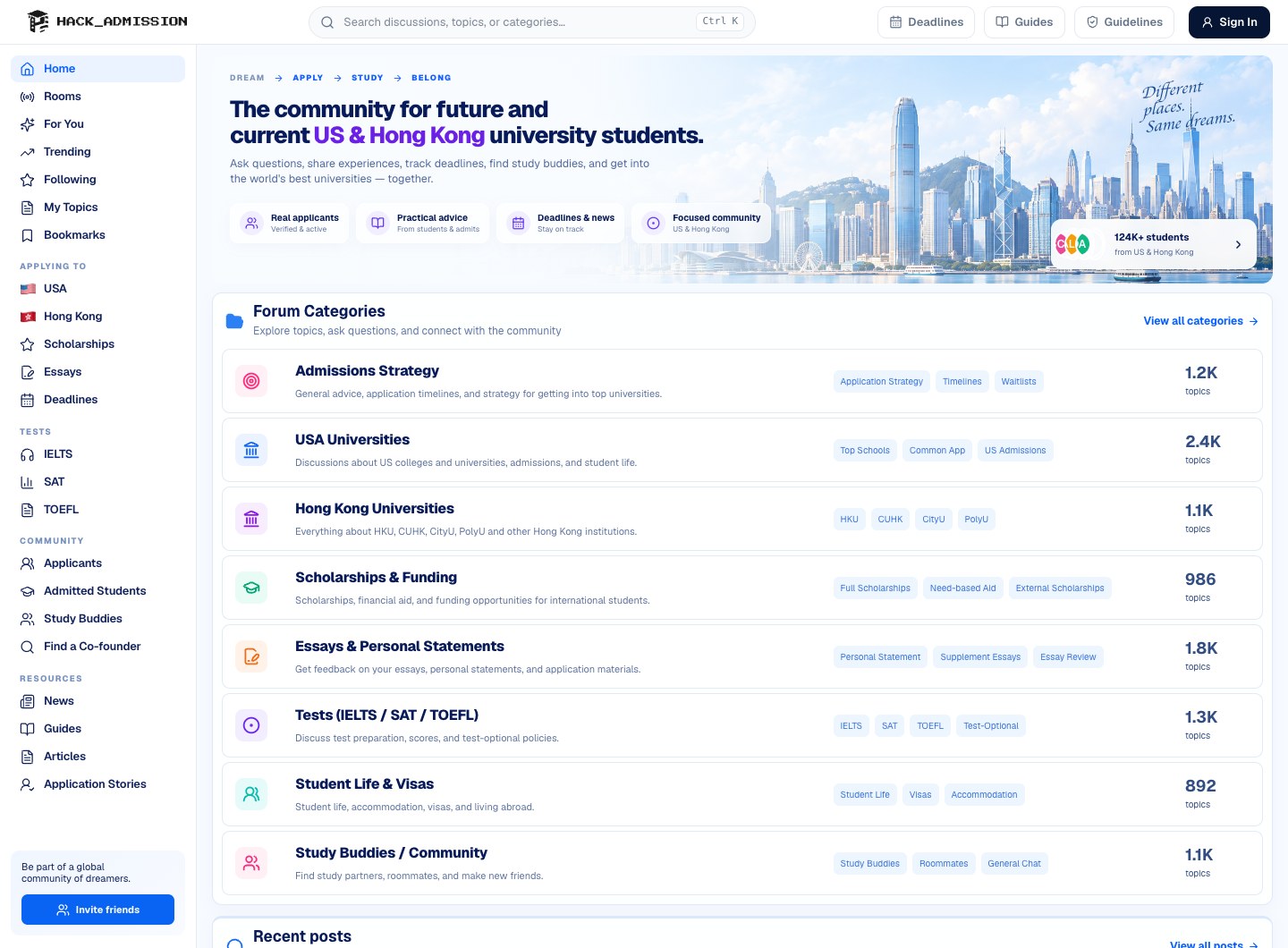Open the Home sidebar item
This screenshot has width=1288, height=948.
[97, 69]
